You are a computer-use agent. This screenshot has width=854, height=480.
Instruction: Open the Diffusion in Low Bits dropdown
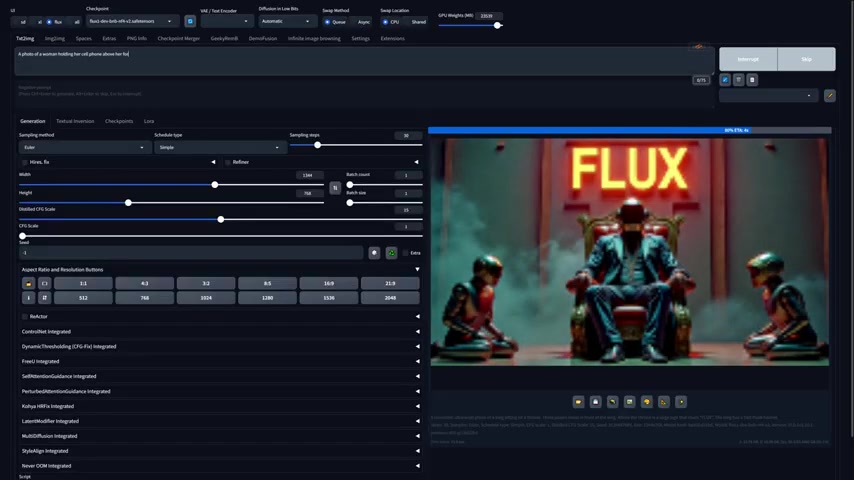(x=287, y=21)
